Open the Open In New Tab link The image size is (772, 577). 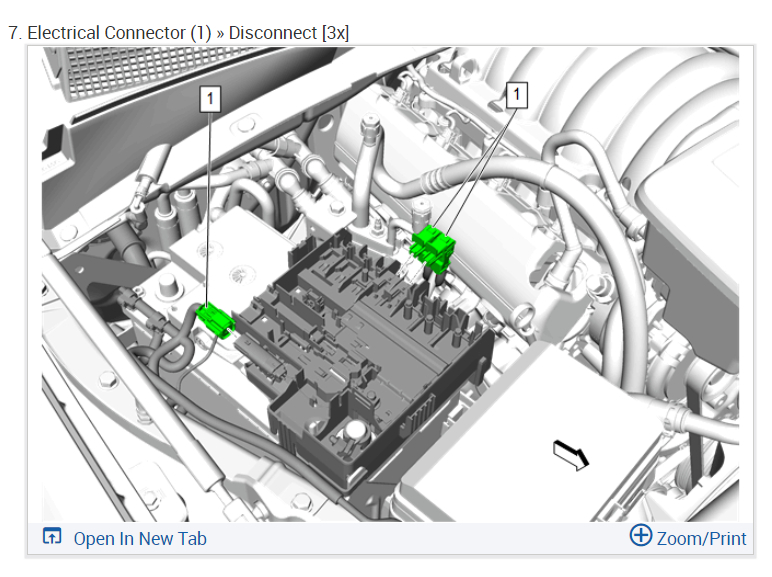[140, 539]
